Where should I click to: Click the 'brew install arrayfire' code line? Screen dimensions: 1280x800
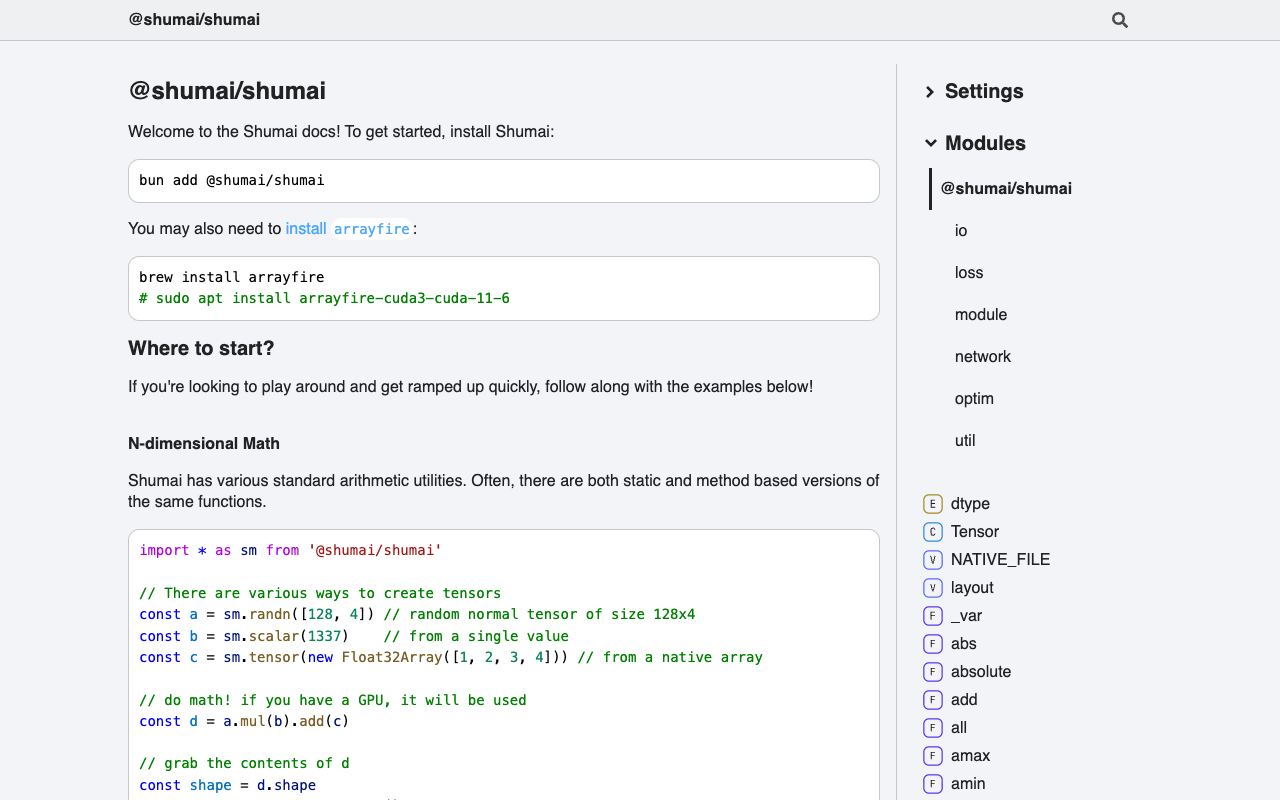[x=232, y=277]
